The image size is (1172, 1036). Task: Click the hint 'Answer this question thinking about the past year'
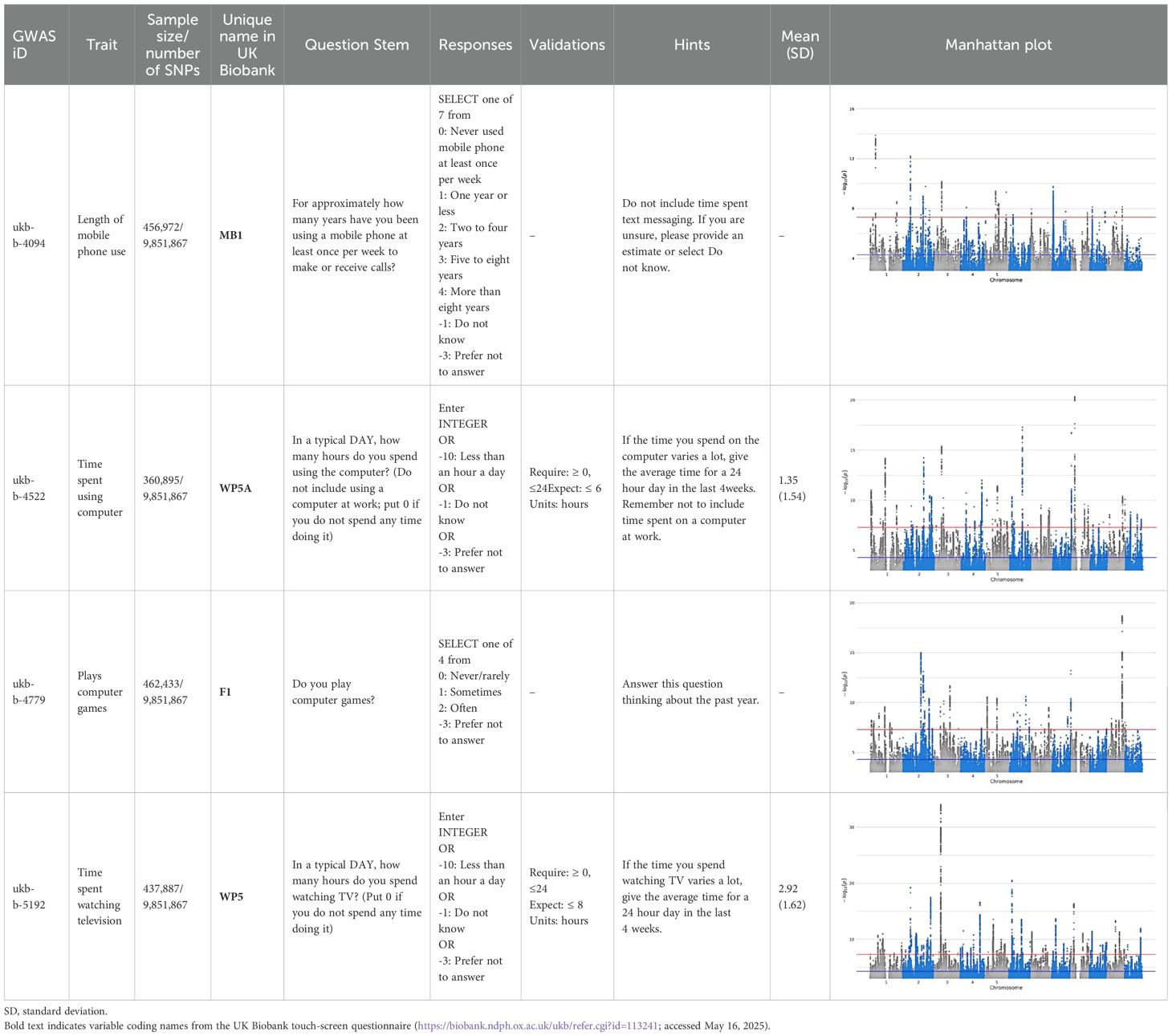click(690, 692)
